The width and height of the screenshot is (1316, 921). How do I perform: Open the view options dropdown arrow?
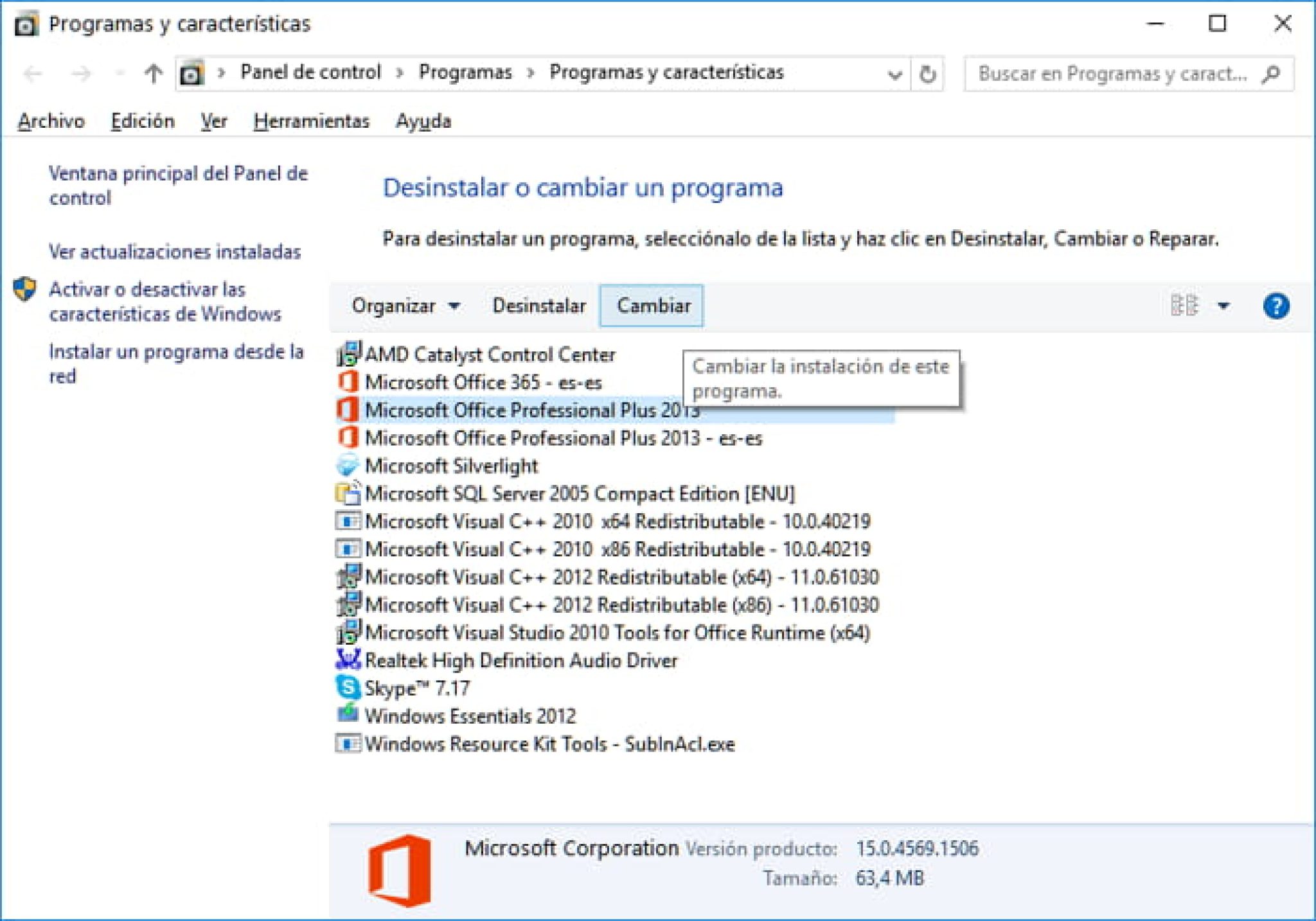coord(1222,306)
